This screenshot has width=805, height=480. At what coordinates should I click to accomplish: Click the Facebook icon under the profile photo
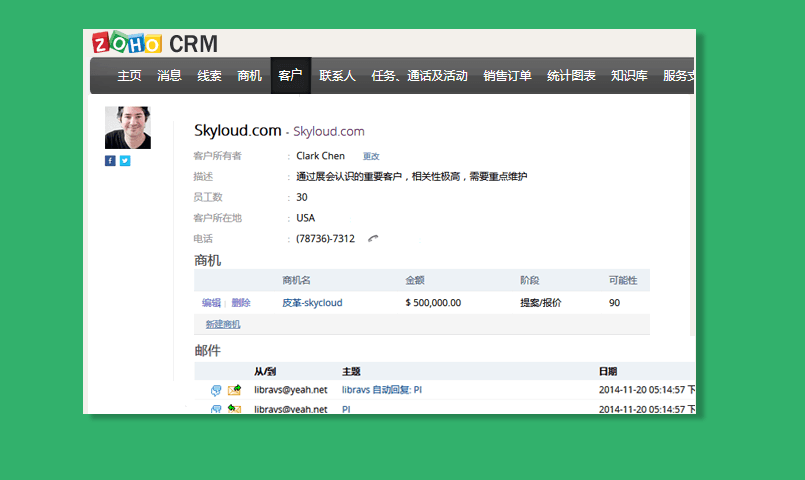110,161
